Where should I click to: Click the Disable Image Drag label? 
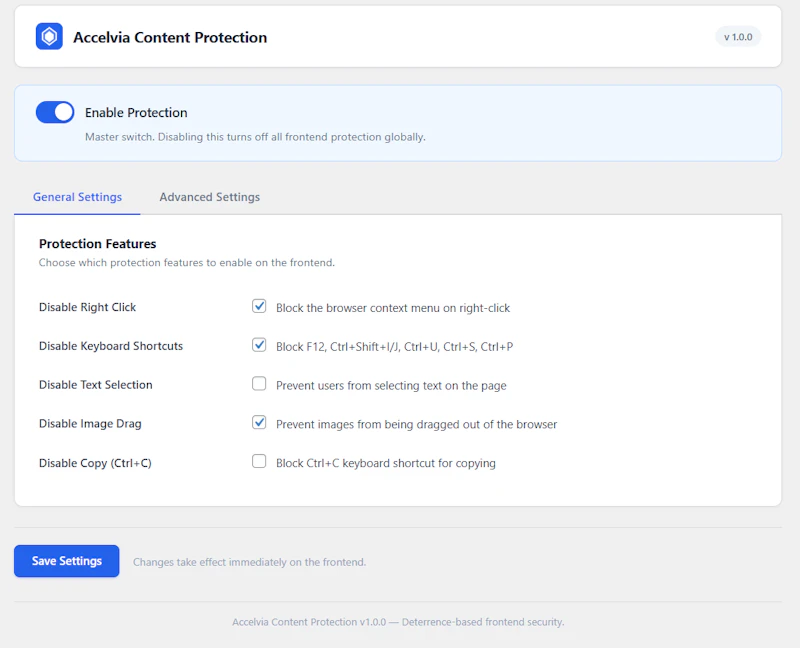tap(90, 424)
